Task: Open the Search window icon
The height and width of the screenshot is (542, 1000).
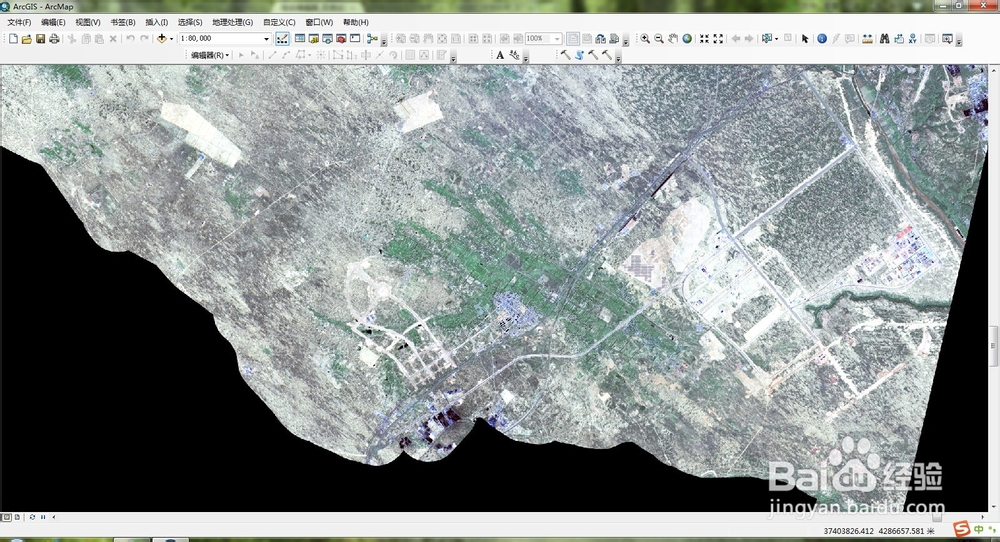Action: (327, 39)
